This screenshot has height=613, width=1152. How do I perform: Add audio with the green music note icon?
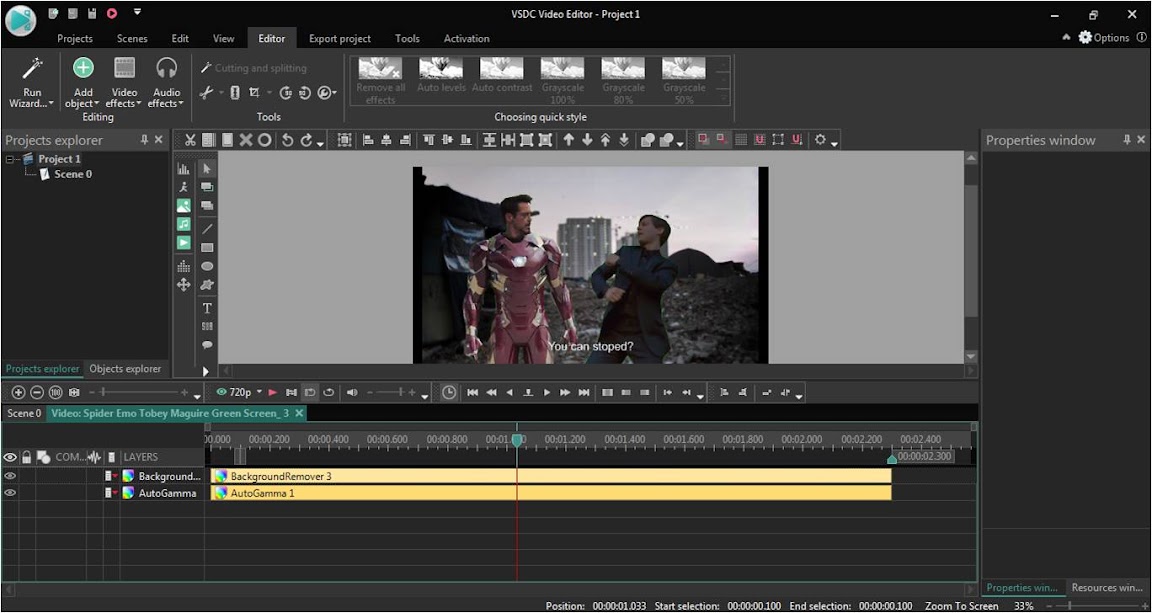[x=184, y=224]
